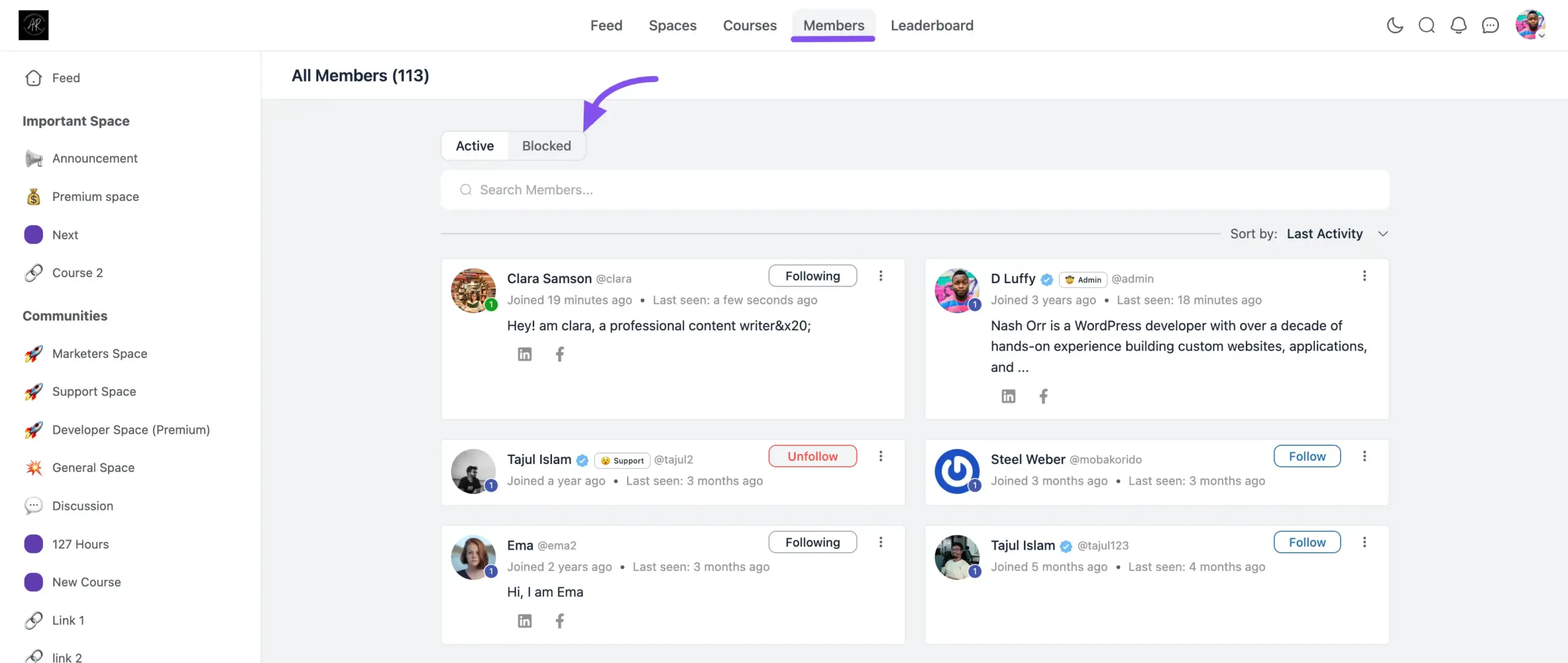
Task: Unfollow Tajul Islam support member
Action: (x=812, y=457)
